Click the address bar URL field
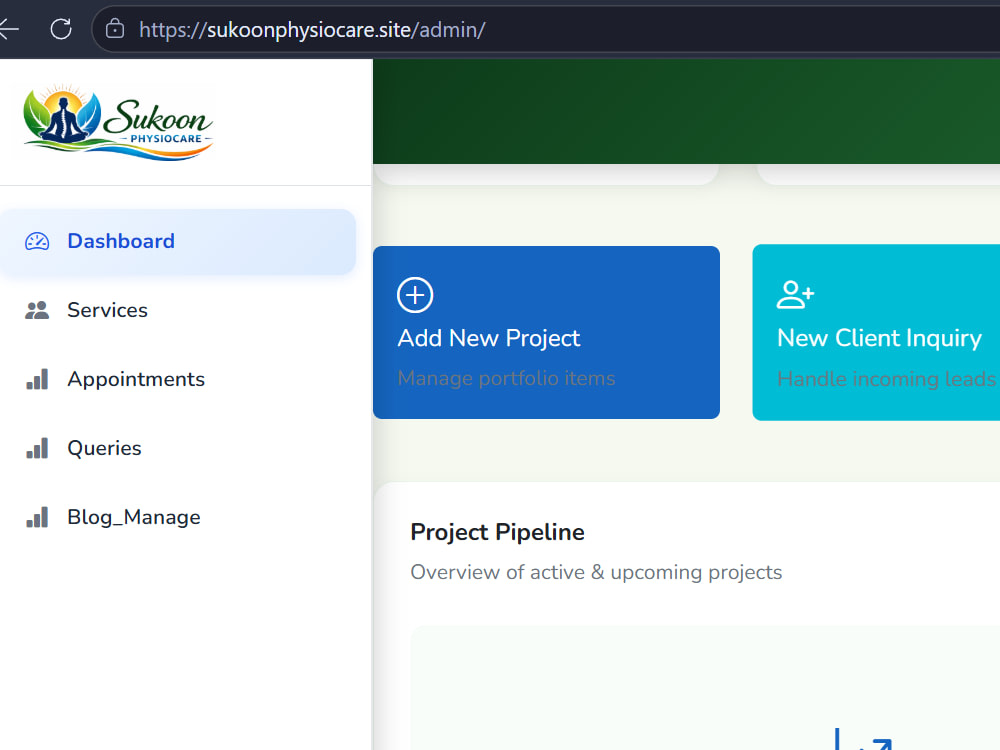The width and height of the screenshot is (1000, 750). [x=548, y=29]
